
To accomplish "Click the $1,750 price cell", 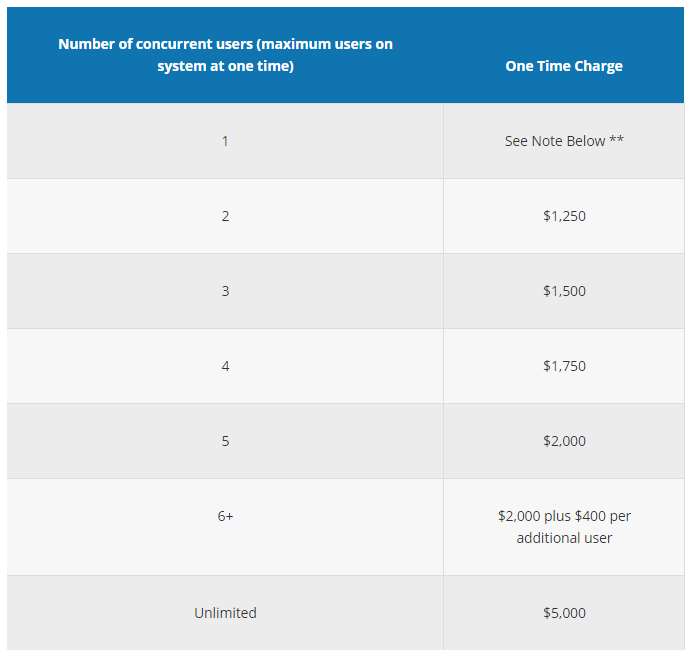I will point(564,366).
